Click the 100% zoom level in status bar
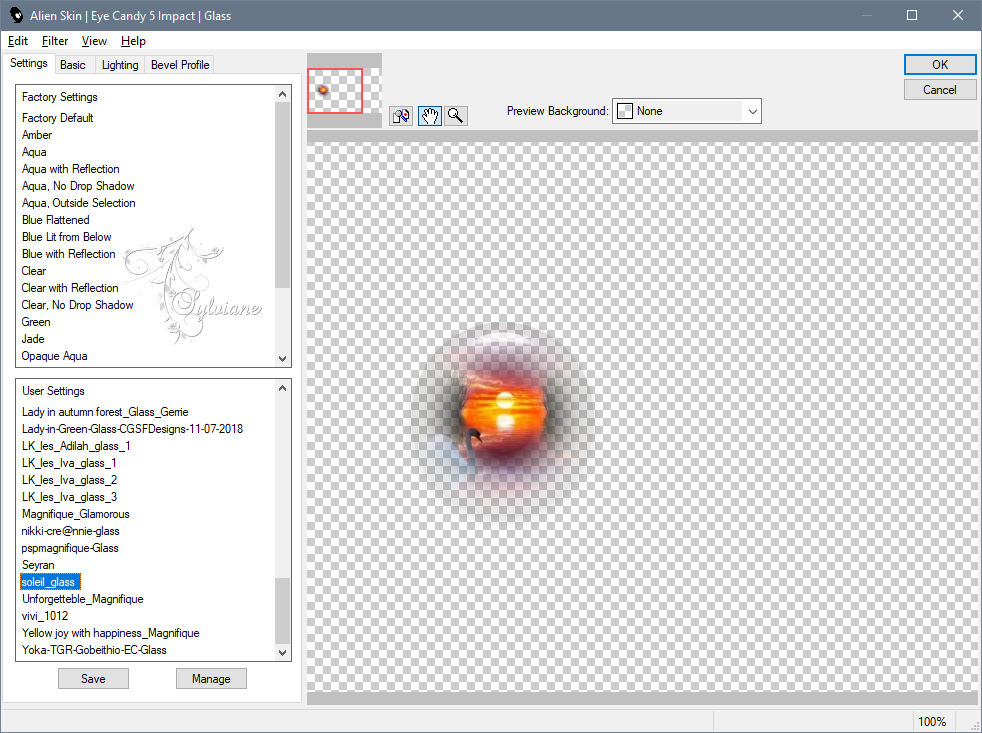This screenshot has height=733, width=982. (x=932, y=722)
